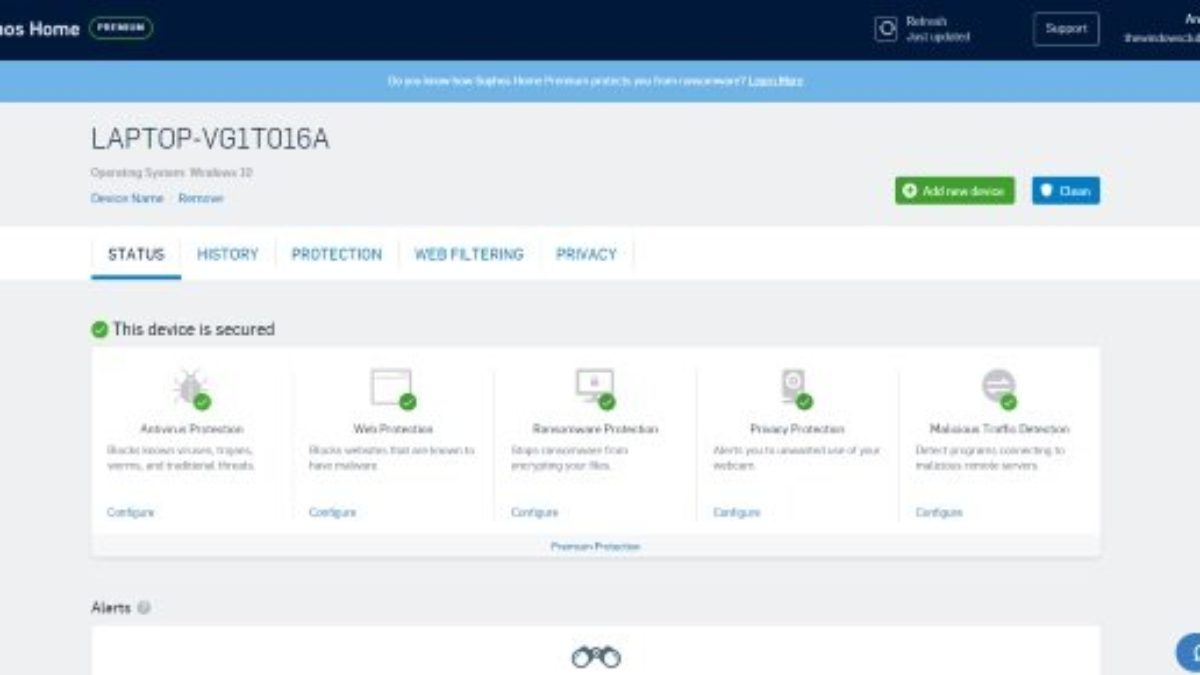Image resolution: width=1200 pixels, height=675 pixels.
Task: Configure Ransomware Protection
Action: (535, 512)
